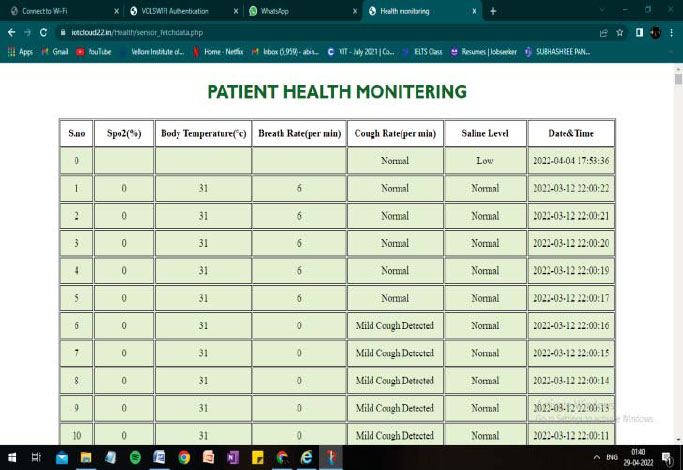Expand the system tray hidden icons chevron

click(585, 457)
